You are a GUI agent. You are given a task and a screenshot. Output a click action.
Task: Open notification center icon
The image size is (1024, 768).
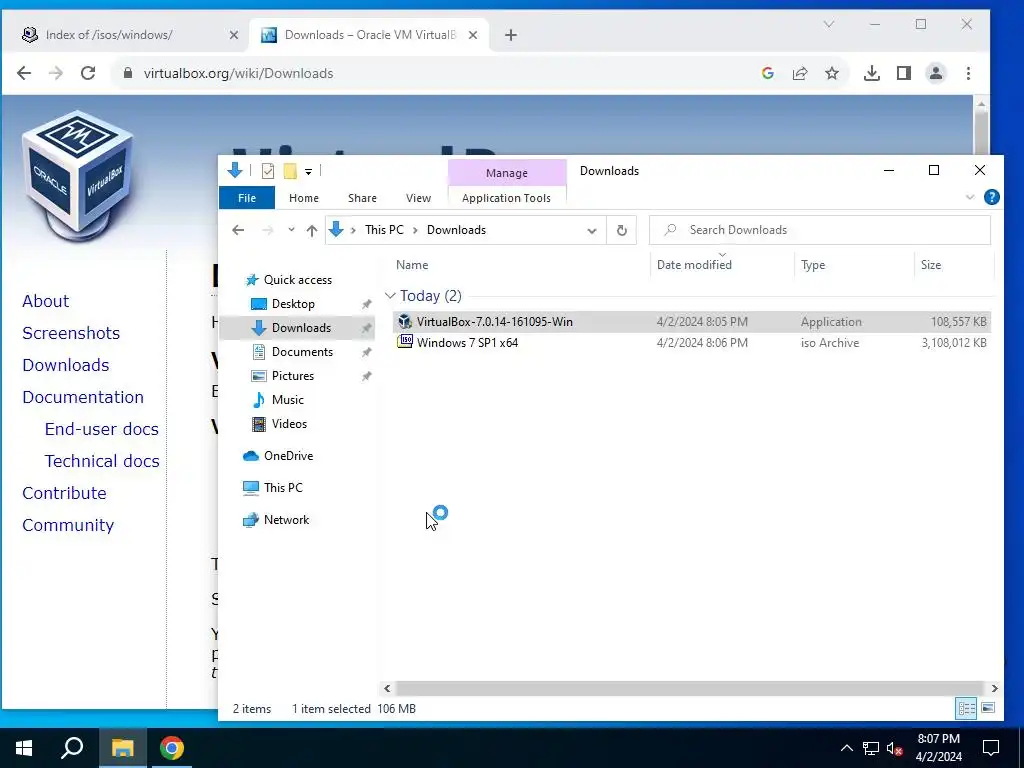[x=991, y=748]
